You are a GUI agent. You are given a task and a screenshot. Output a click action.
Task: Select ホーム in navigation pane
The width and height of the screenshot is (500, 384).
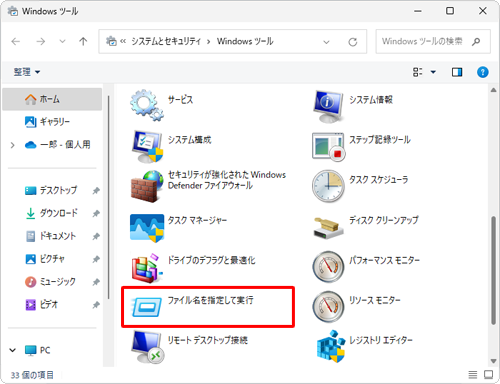click(52, 99)
